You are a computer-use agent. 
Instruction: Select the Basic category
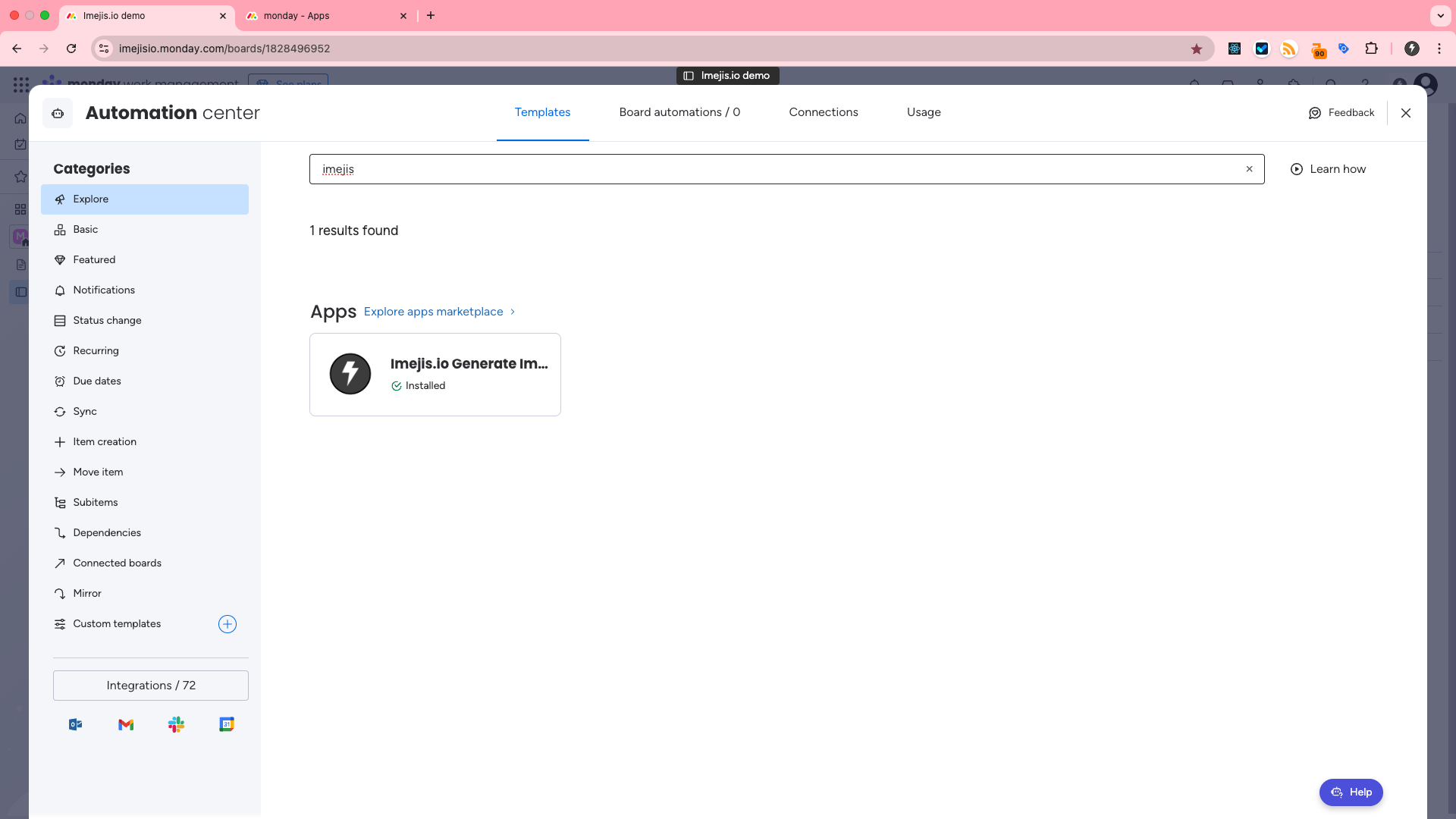click(145, 230)
